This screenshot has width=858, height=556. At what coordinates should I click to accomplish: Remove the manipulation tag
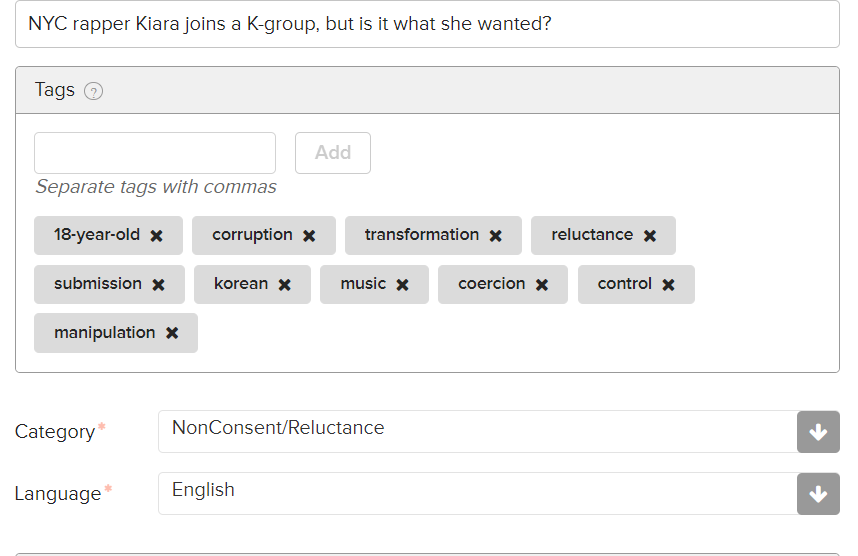[x=172, y=333]
